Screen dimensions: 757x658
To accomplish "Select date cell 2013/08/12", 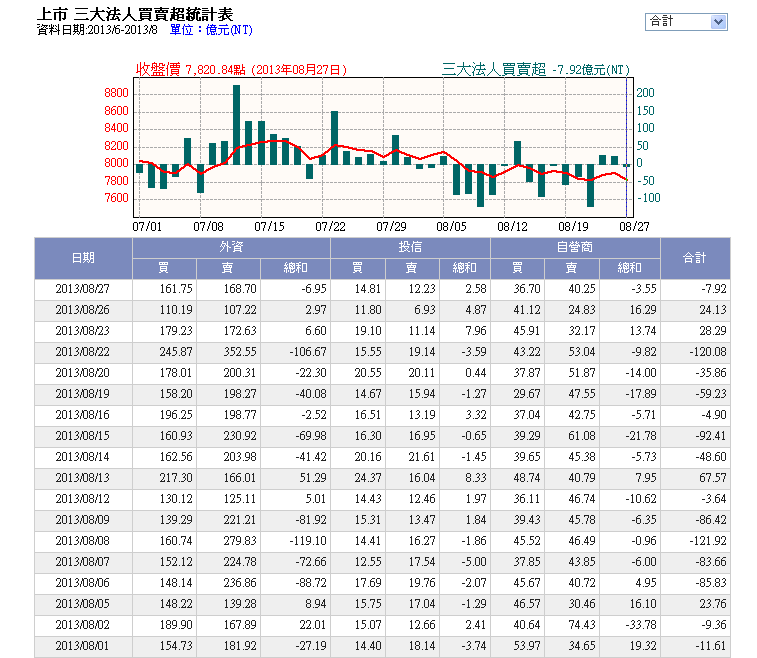I will tap(83, 499).
